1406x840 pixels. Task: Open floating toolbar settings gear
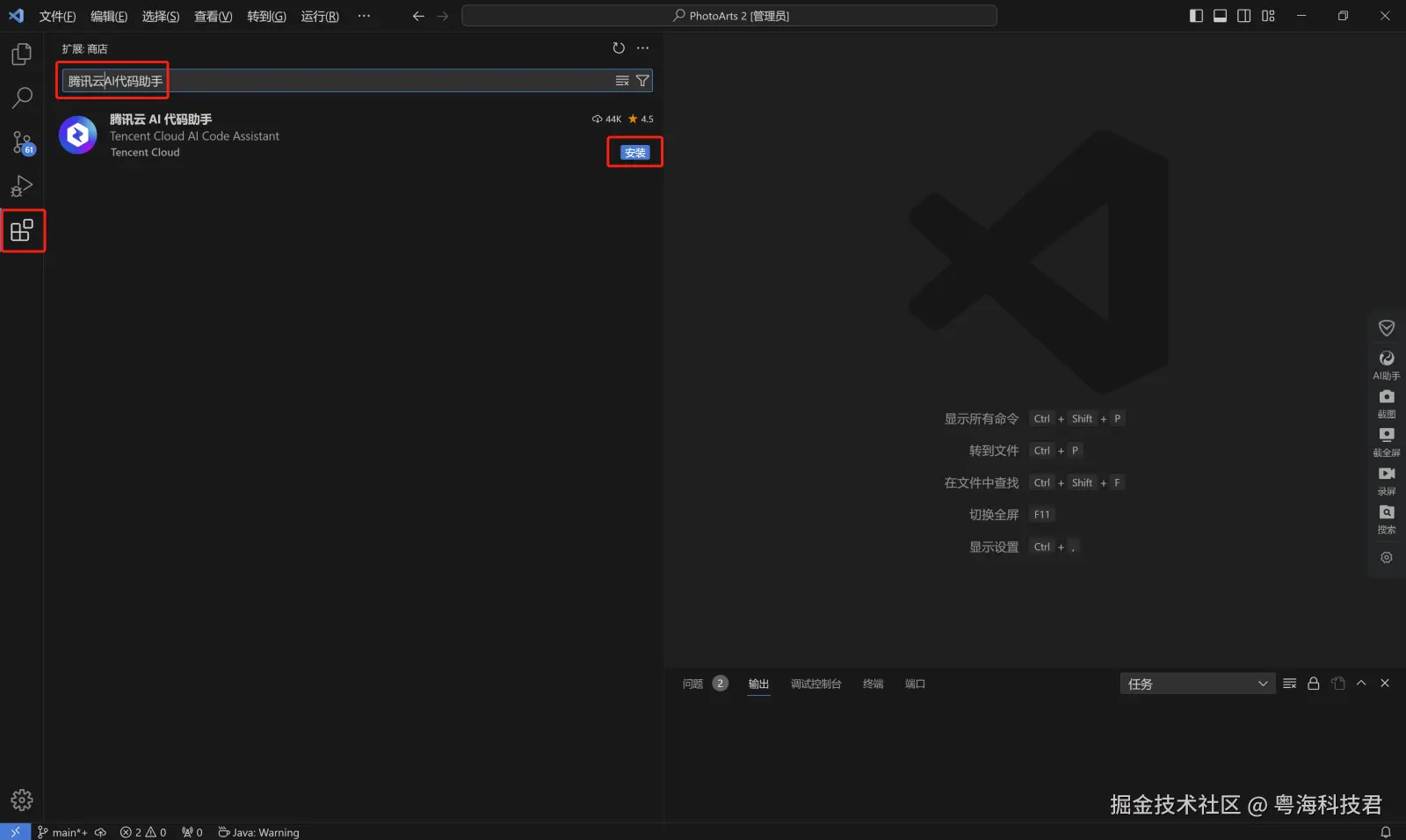pyautogui.click(x=1387, y=557)
